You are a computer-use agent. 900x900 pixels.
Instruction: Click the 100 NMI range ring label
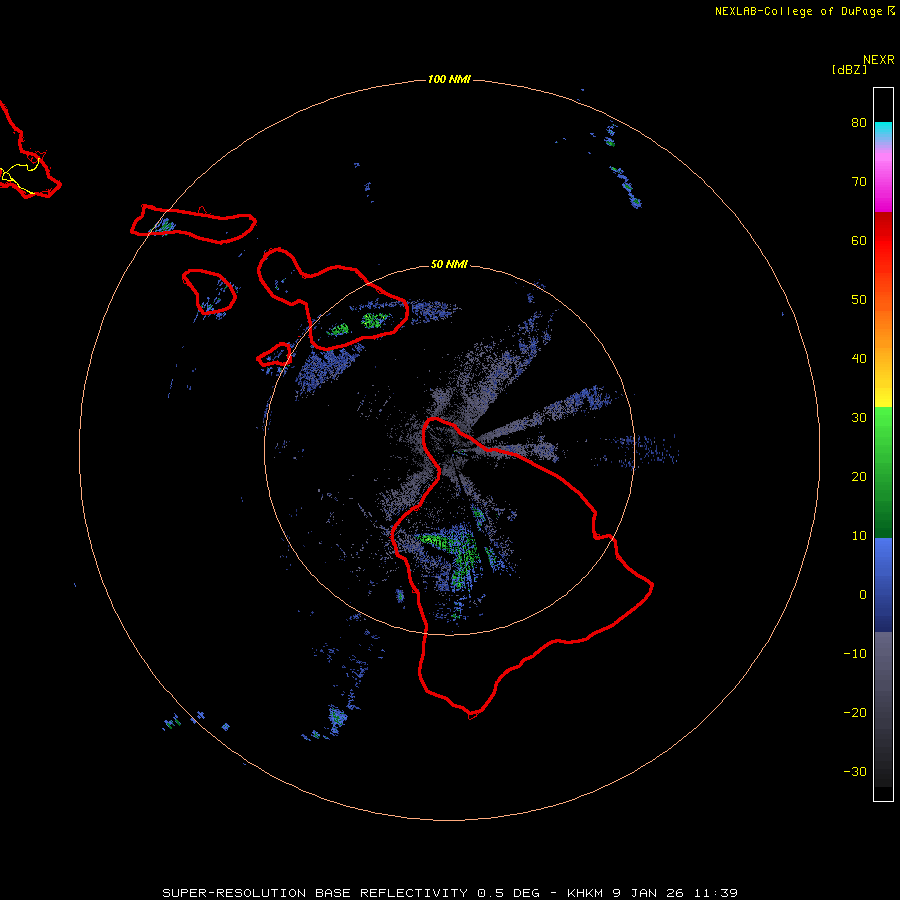tap(449, 79)
